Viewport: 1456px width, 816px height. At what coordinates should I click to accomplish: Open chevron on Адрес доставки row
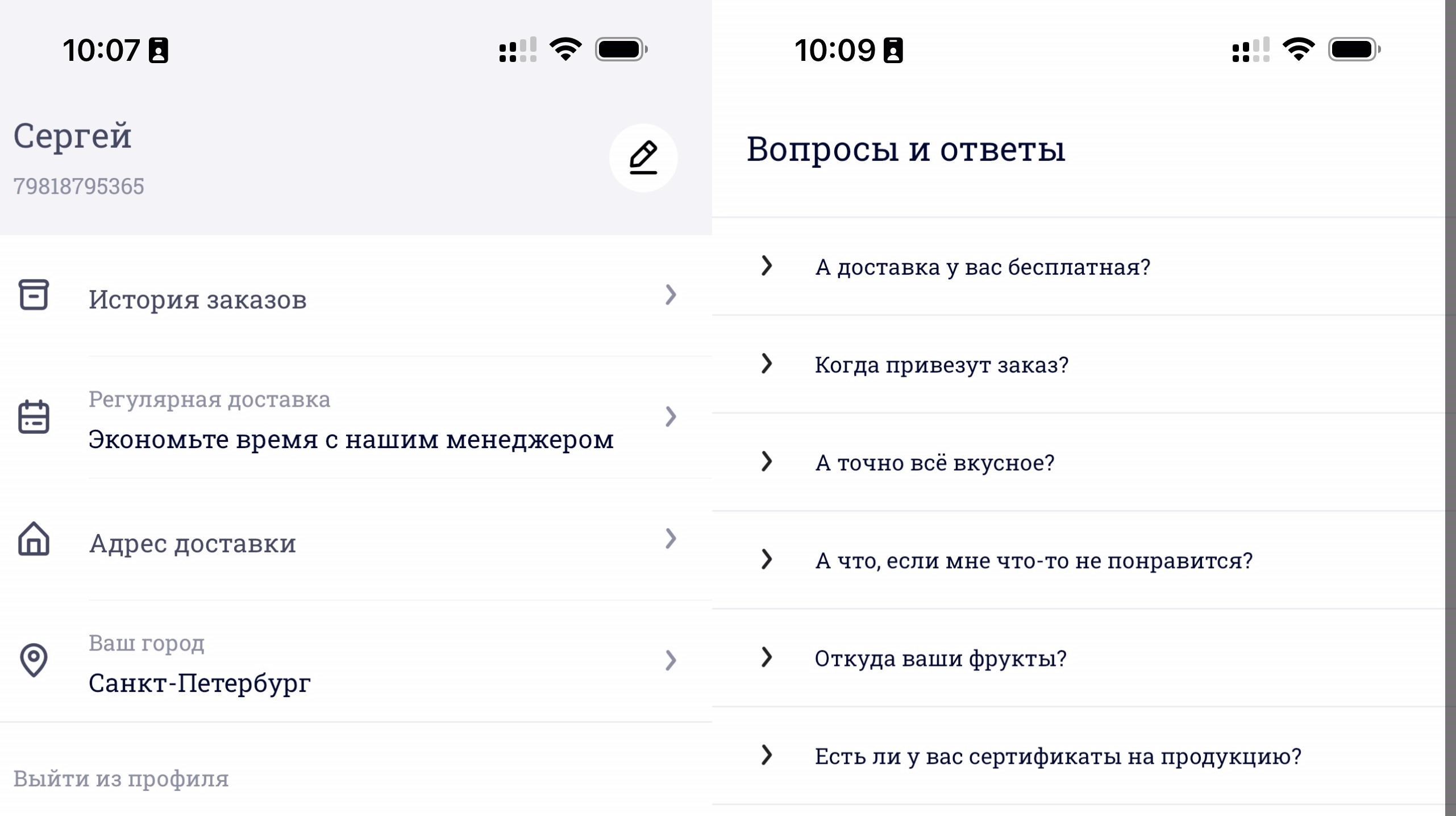pyautogui.click(x=671, y=539)
